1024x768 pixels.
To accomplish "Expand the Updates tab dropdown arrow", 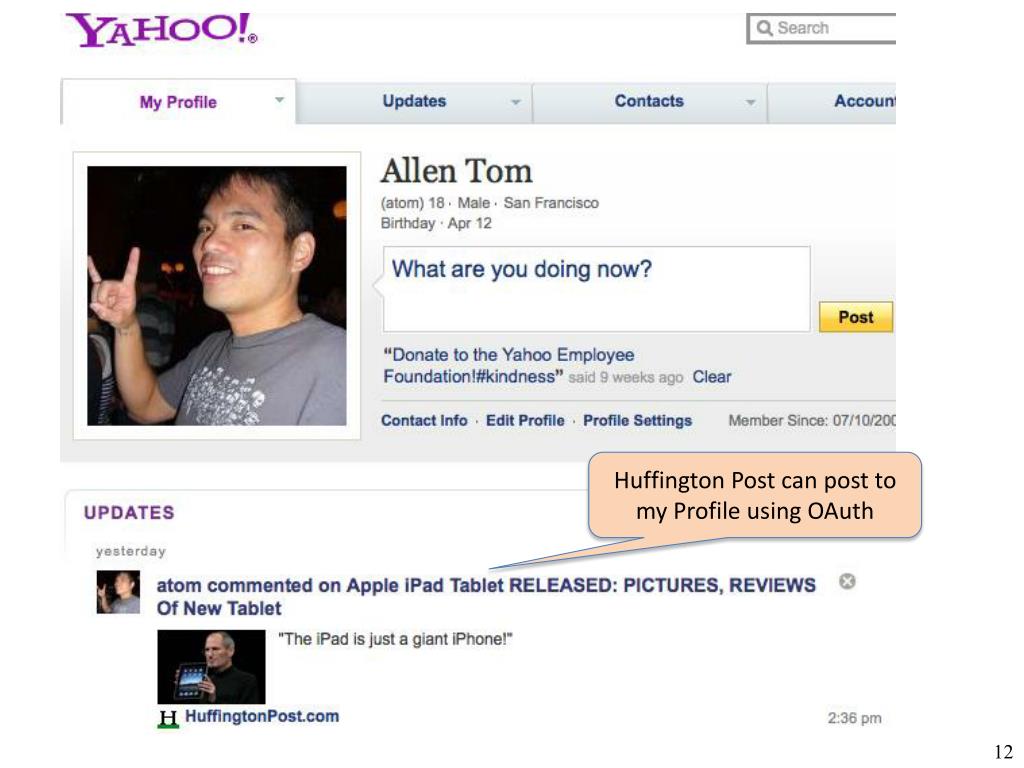I will [x=516, y=103].
